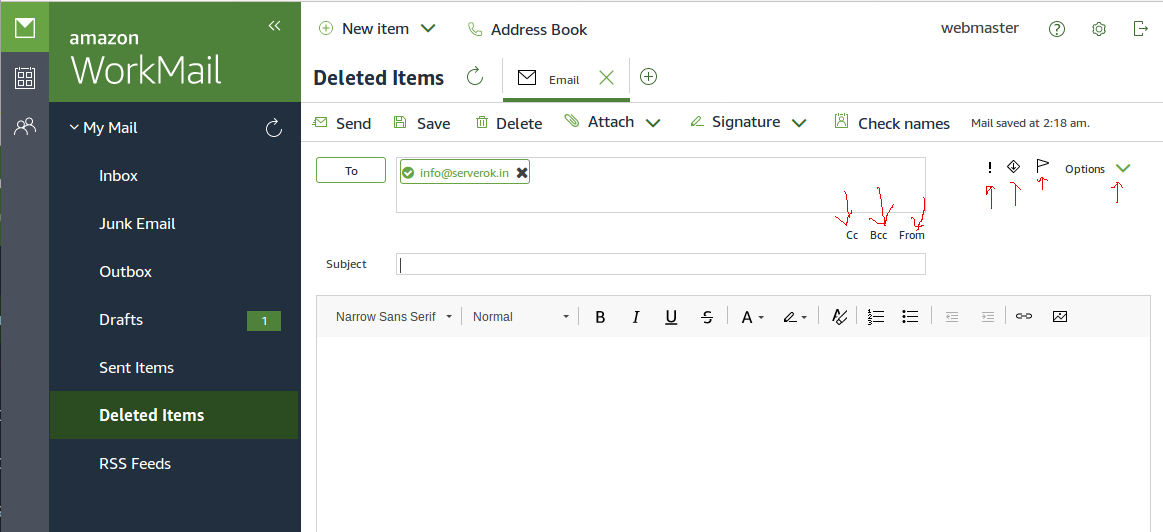Send the email
1163x532 pixels.
342,123
